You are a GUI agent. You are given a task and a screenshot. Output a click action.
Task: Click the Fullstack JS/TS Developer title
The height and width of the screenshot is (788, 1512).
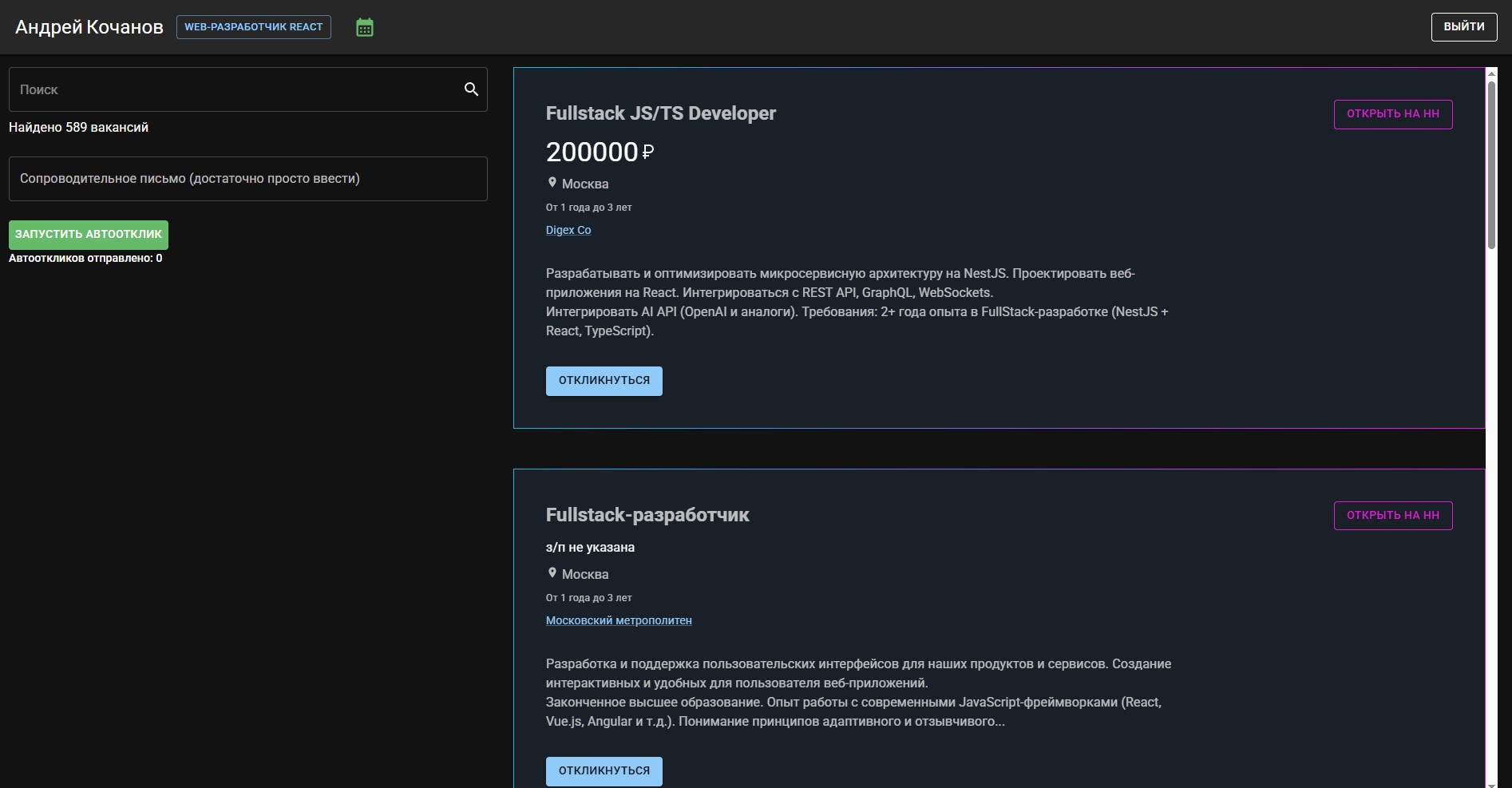point(660,113)
